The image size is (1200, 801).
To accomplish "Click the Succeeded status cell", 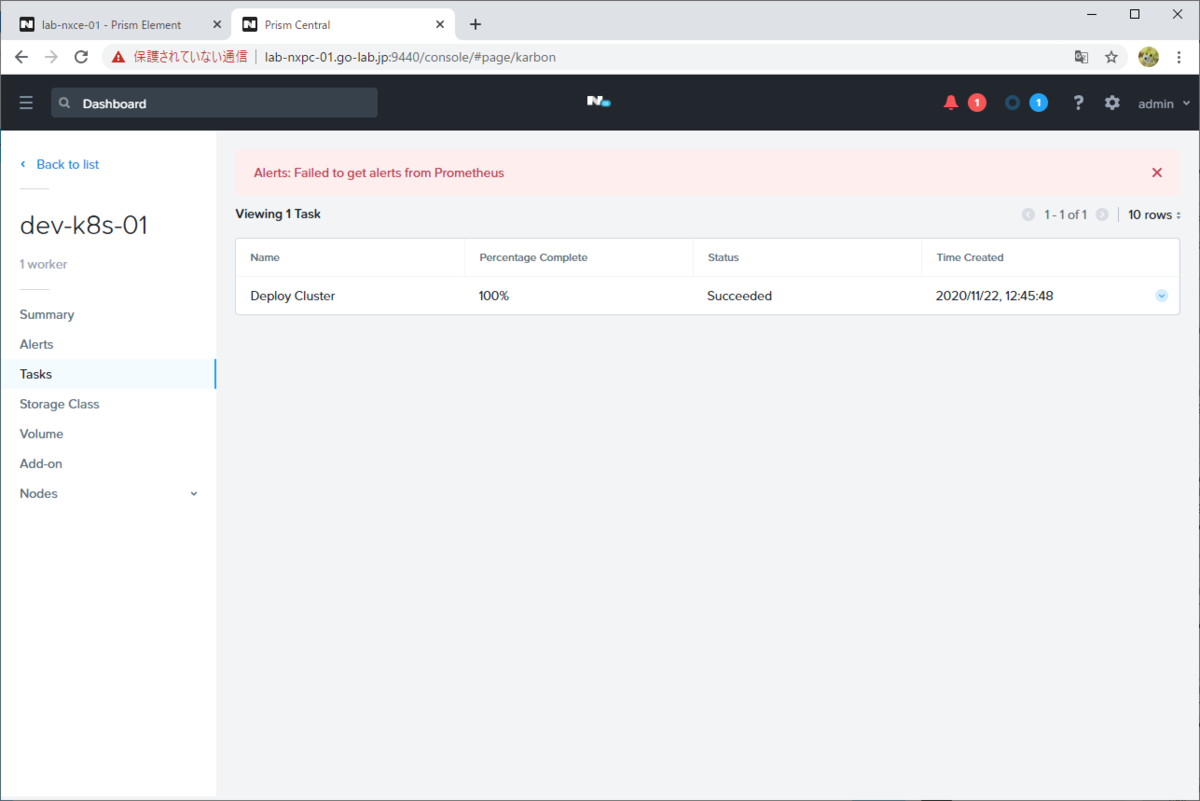I will pos(739,296).
